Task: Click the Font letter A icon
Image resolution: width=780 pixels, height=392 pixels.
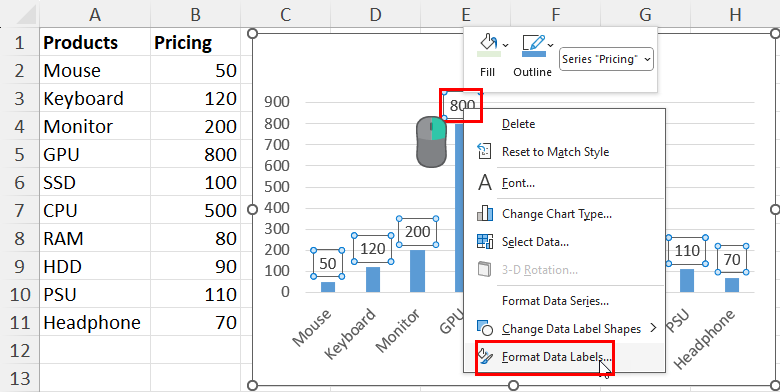Action: click(x=485, y=183)
